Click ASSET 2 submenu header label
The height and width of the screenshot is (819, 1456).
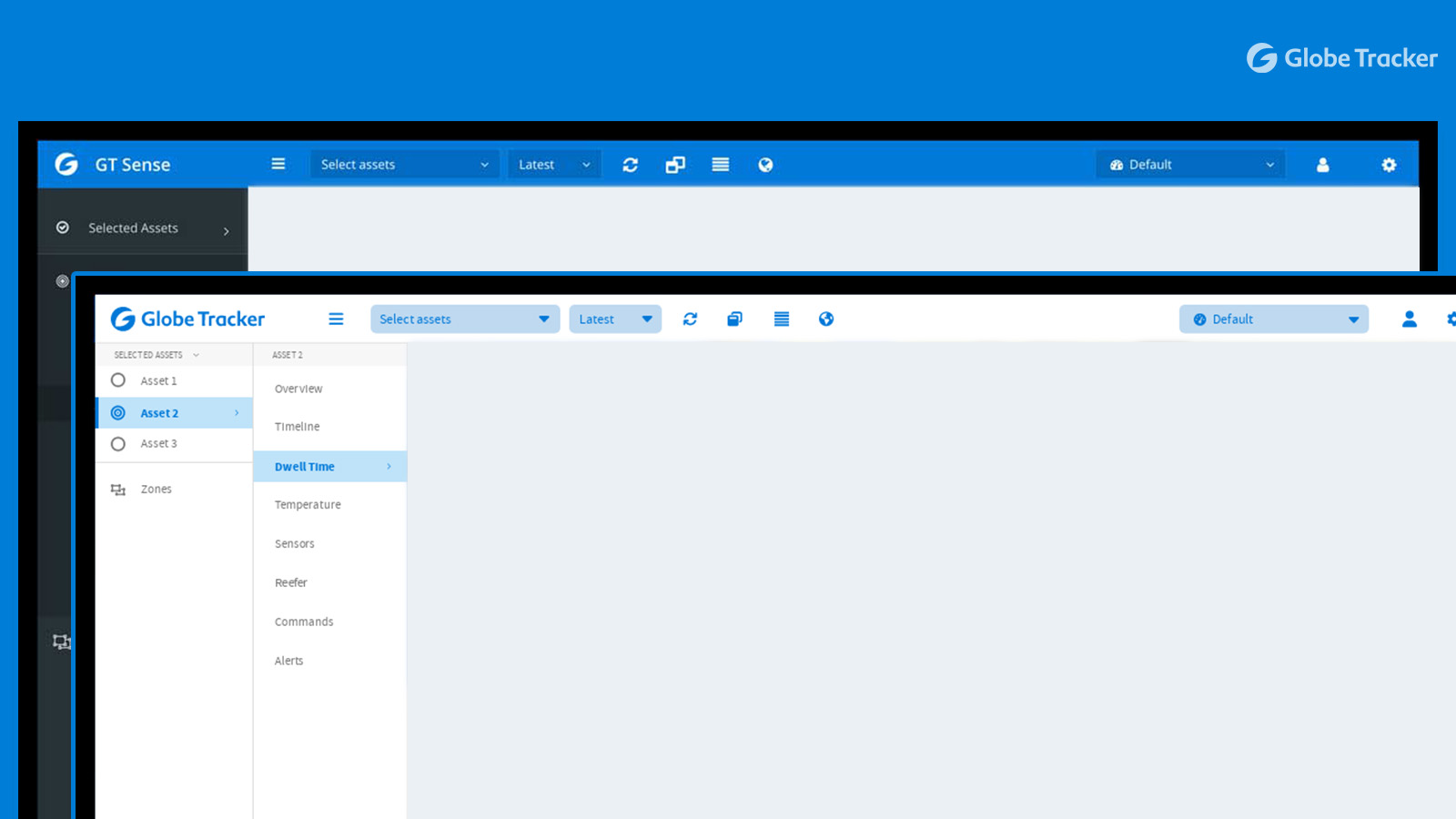coord(288,355)
